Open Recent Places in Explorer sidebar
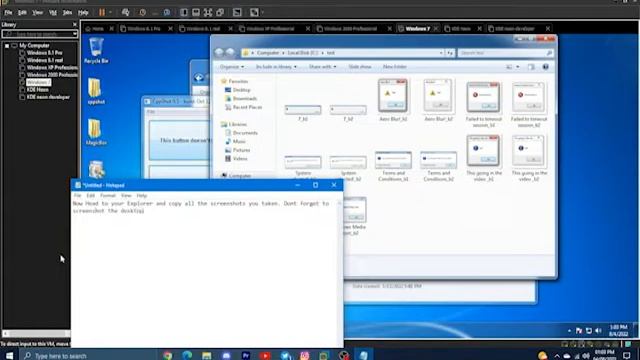 pyautogui.click(x=247, y=107)
